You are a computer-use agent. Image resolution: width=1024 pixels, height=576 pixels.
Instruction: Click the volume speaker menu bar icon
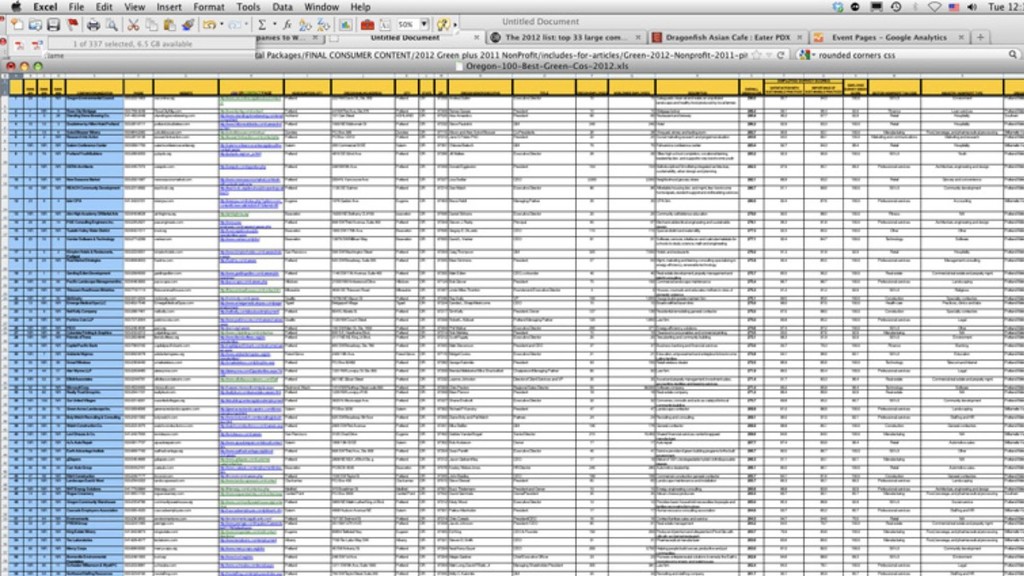(x=972, y=7)
